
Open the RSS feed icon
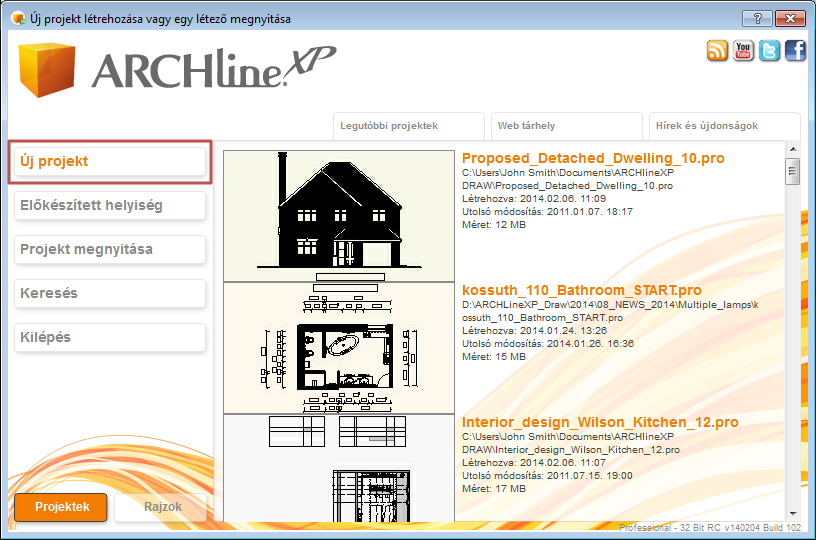point(717,50)
